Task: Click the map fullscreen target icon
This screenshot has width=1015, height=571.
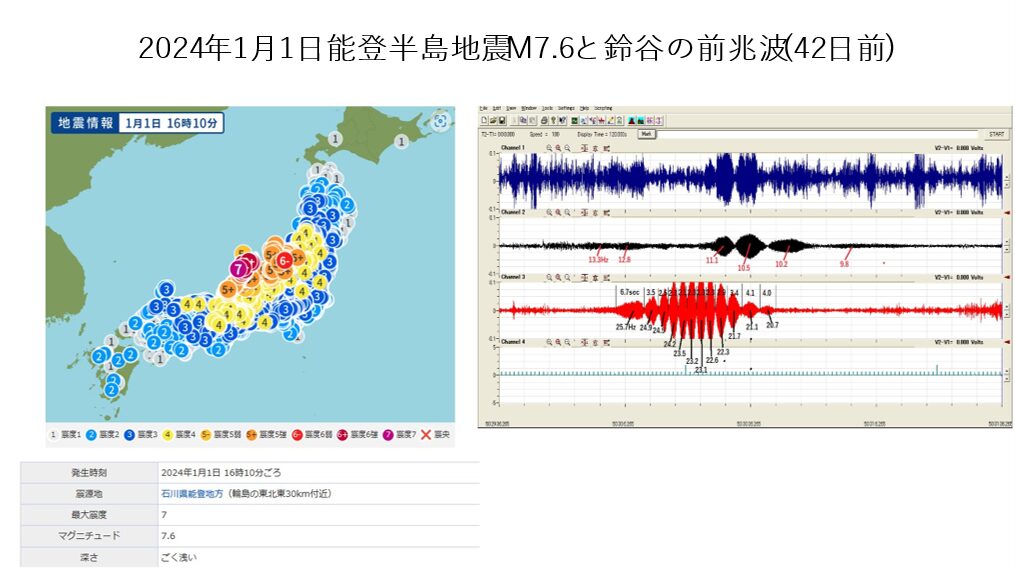Action: pyautogui.click(x=439, y=122)
